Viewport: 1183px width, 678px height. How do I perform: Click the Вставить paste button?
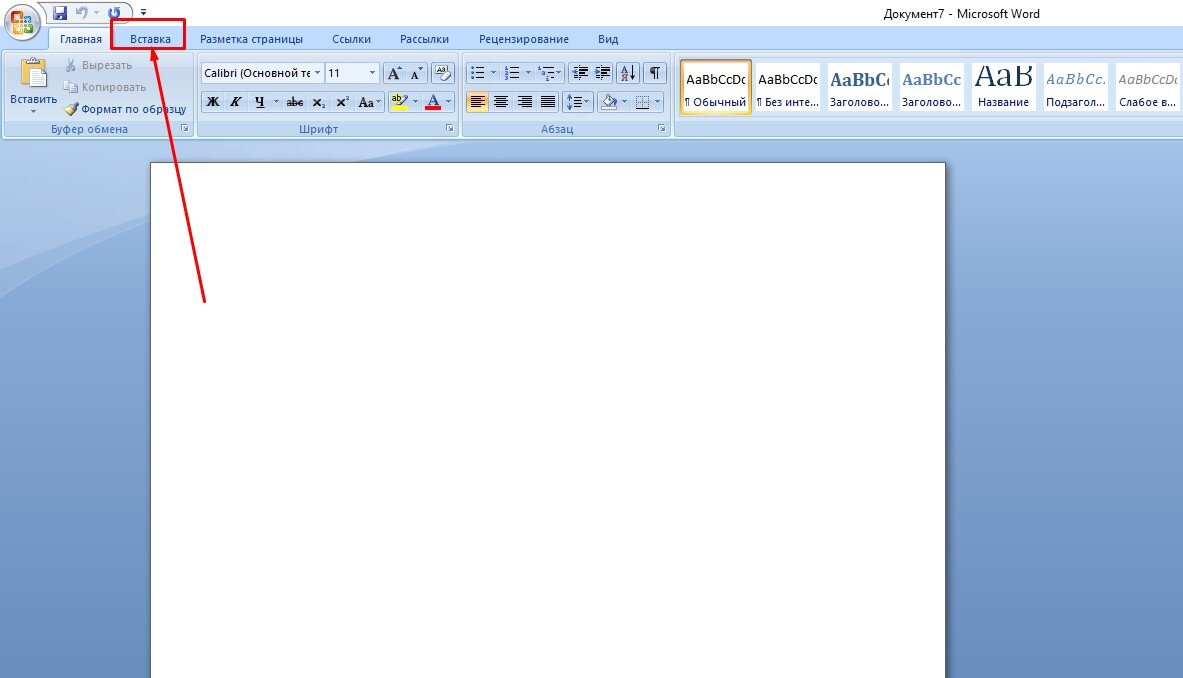click(x=33, y=86)
